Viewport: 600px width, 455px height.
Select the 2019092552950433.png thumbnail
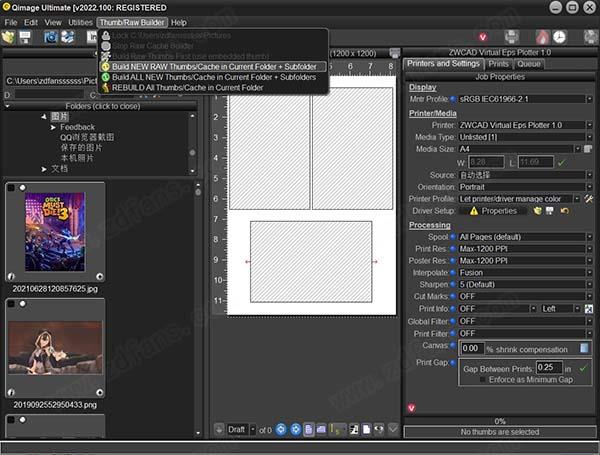point(55,348)
